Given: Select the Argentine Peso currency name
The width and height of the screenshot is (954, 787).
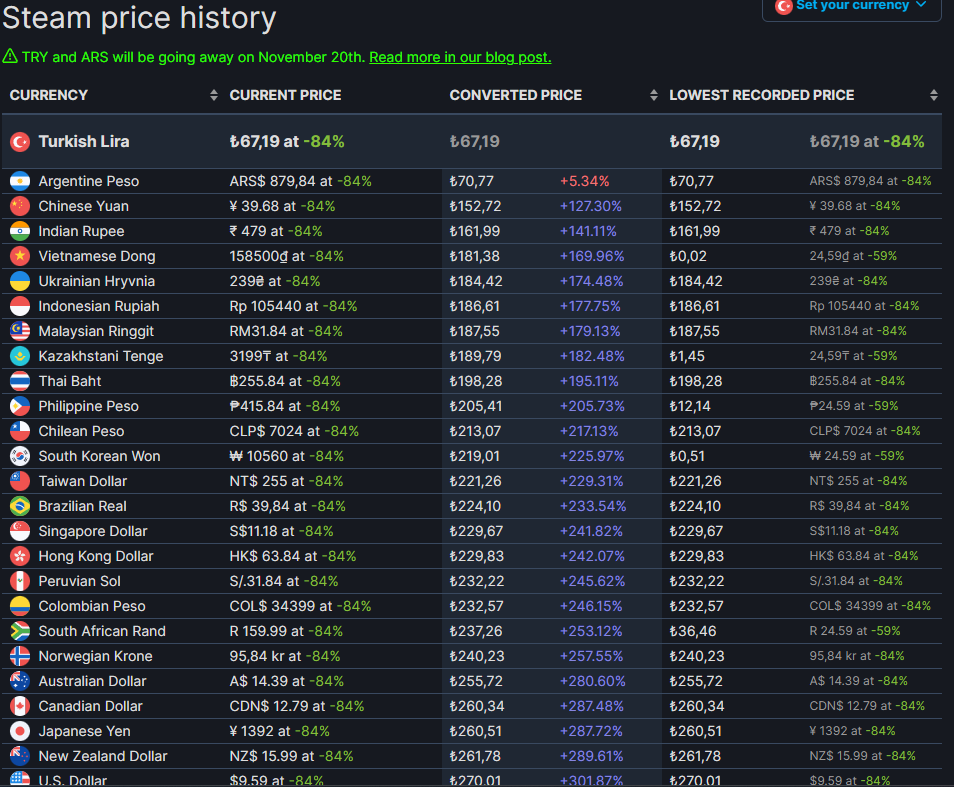Looking at the screenshot, I should click(89, 181).
